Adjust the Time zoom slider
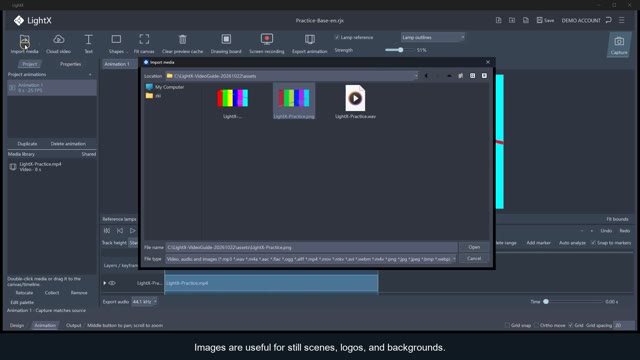Screen dimensions: 640x360 click(x=546, y=302)
